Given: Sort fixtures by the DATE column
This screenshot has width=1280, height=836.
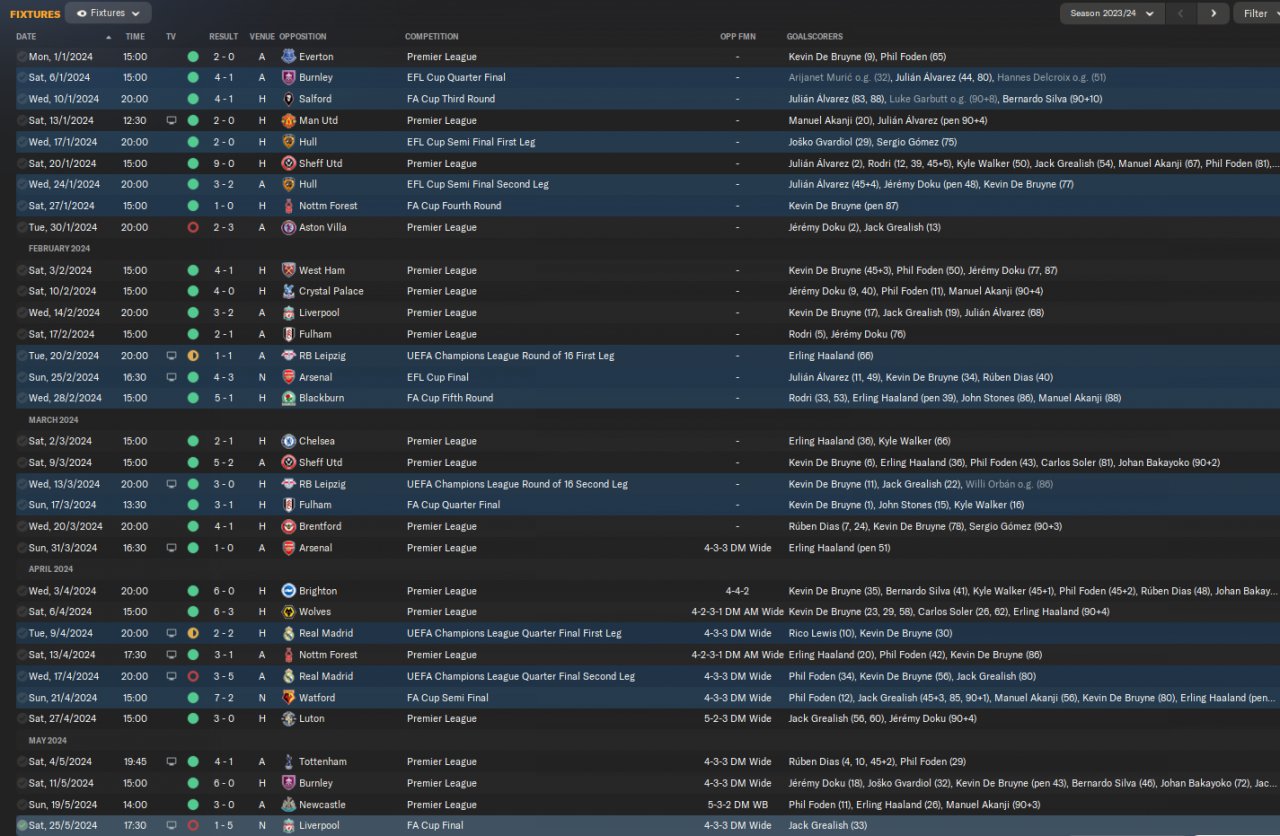Looking at the screenshot, I should (27, 37).
